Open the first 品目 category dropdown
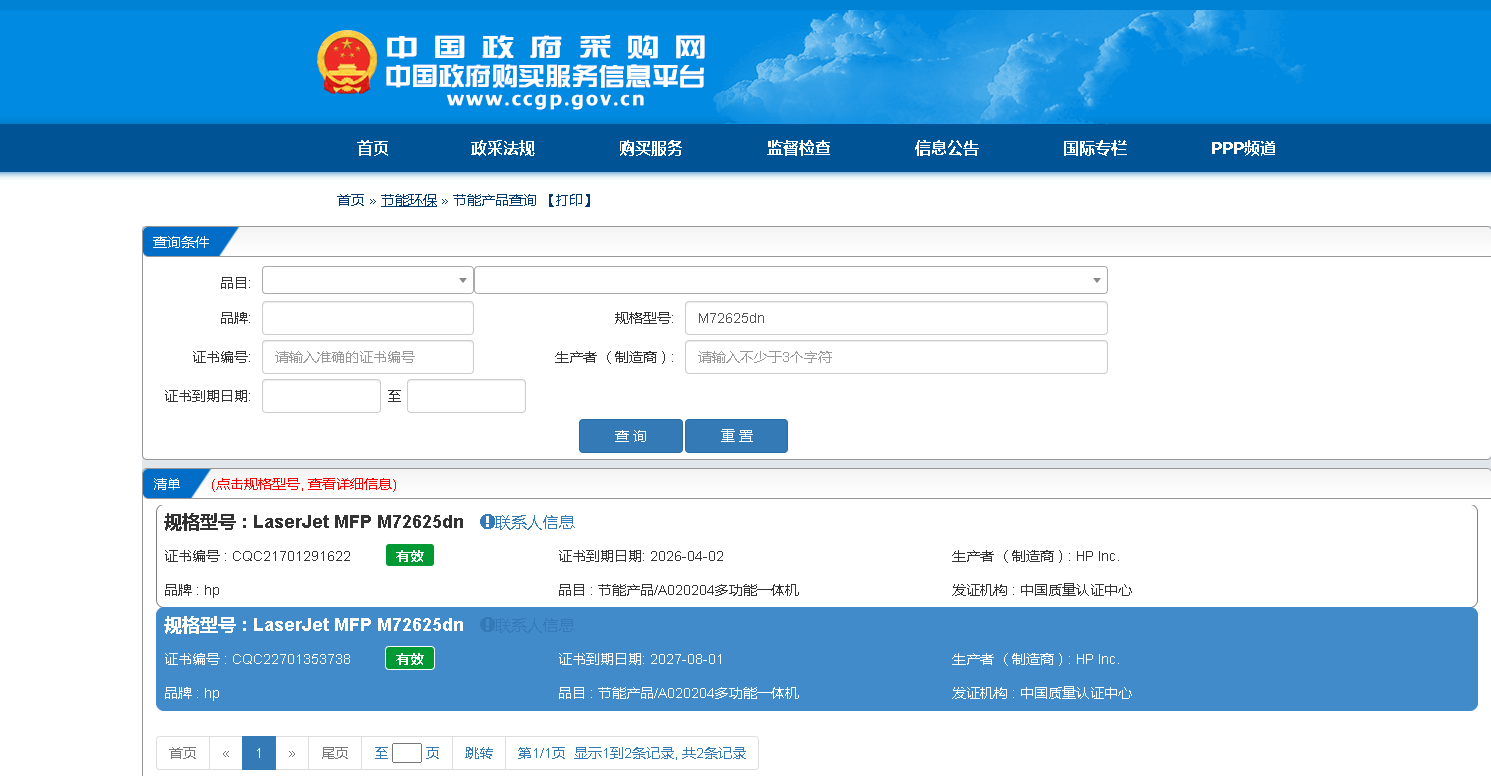 tap(367, 281)
